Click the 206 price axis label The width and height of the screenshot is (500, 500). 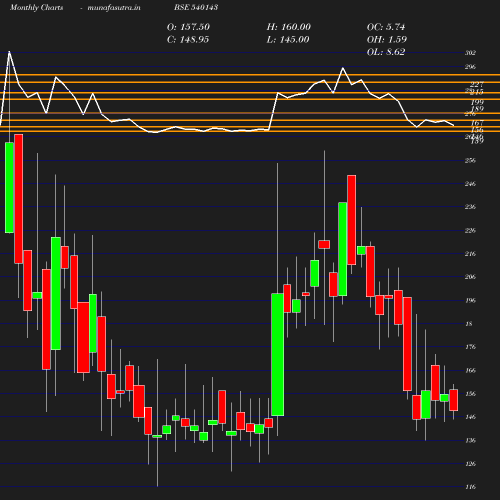point(470,277)
